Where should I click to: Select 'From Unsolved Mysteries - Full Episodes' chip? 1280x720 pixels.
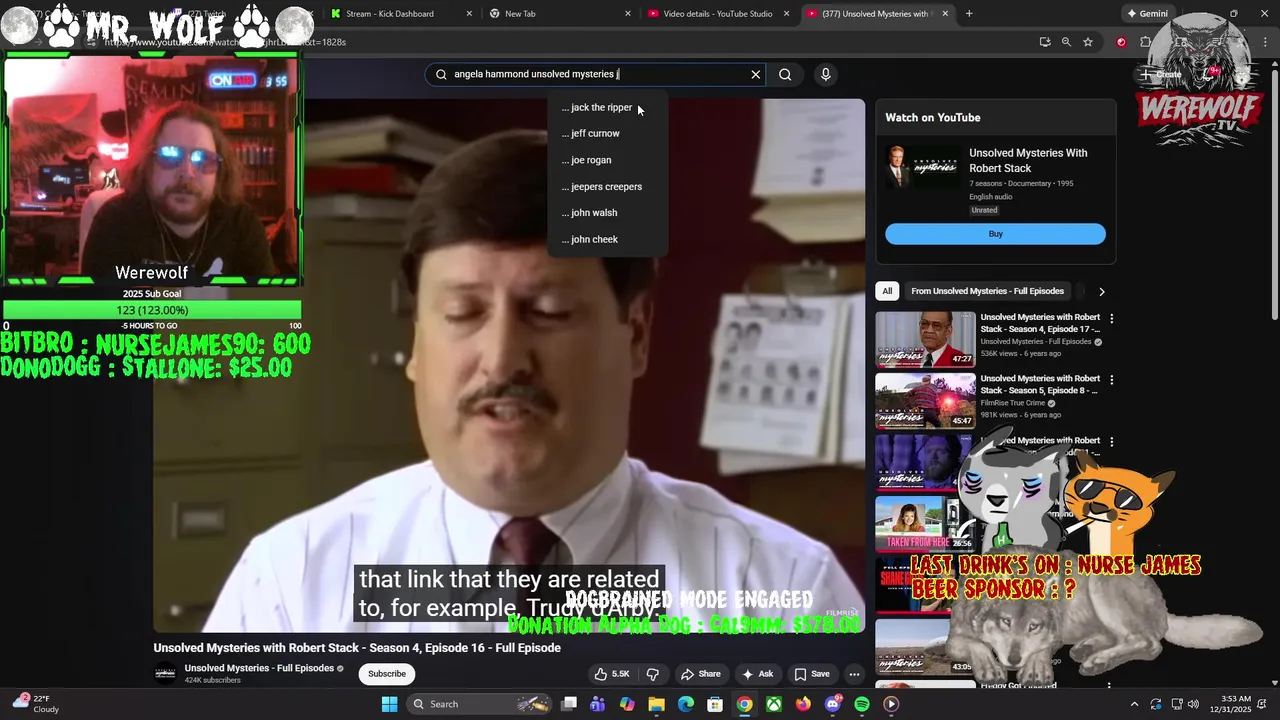[987, 291]
